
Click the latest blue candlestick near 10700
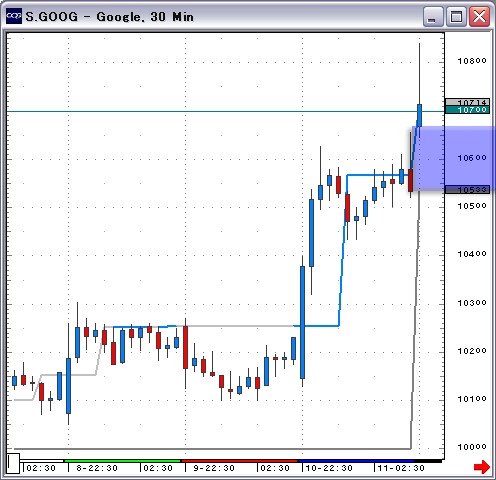(419, 115)
